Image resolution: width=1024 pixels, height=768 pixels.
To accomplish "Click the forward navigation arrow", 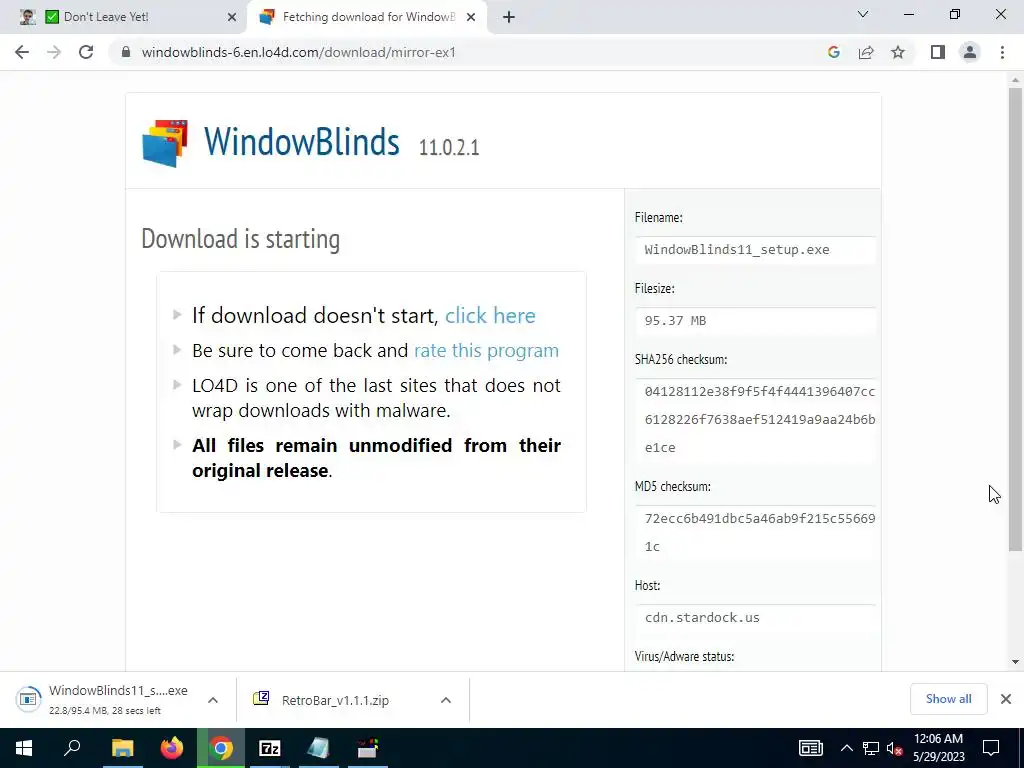I will [x=54, y=52].
